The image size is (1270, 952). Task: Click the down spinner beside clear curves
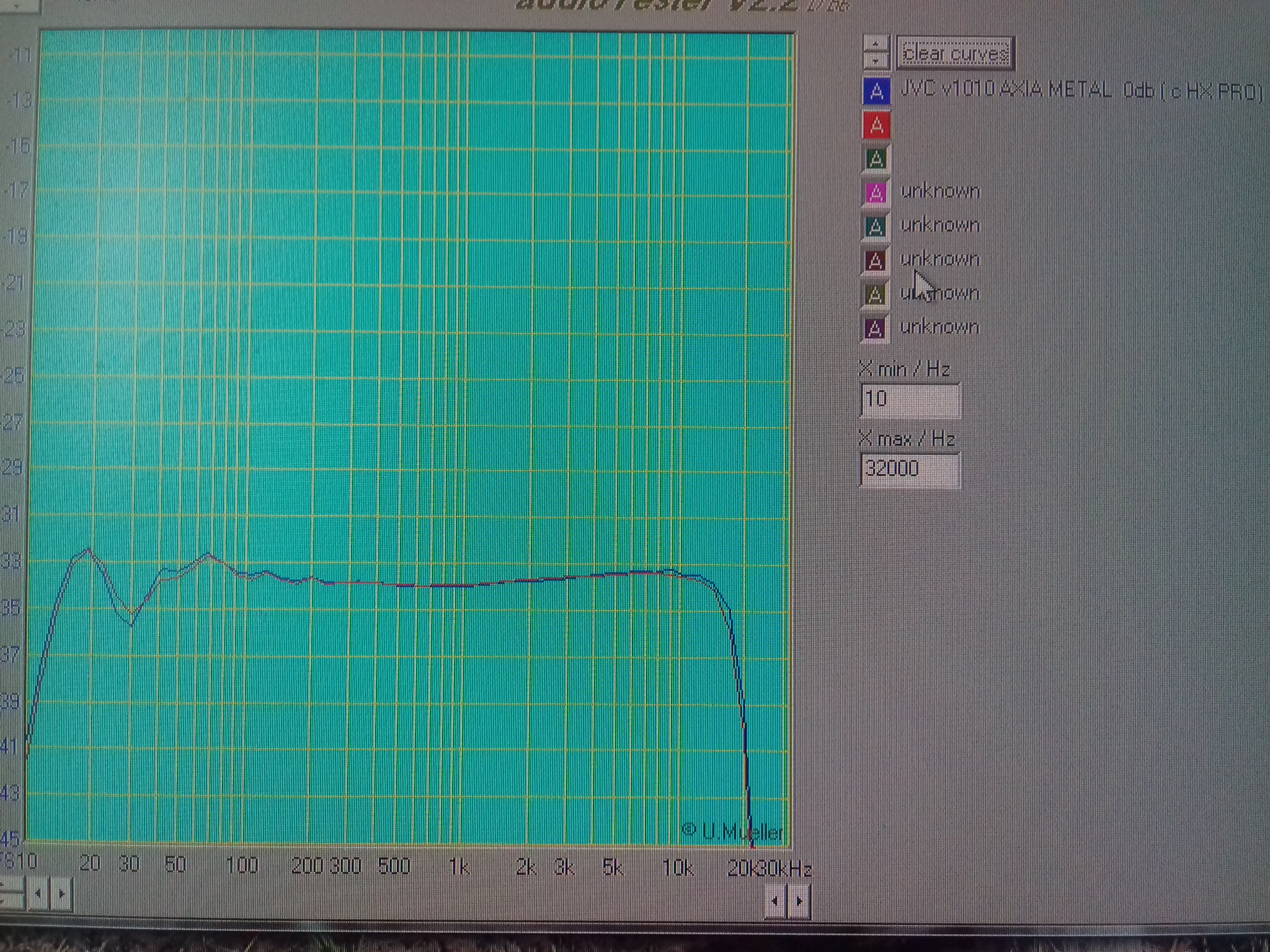pos(876,60)
